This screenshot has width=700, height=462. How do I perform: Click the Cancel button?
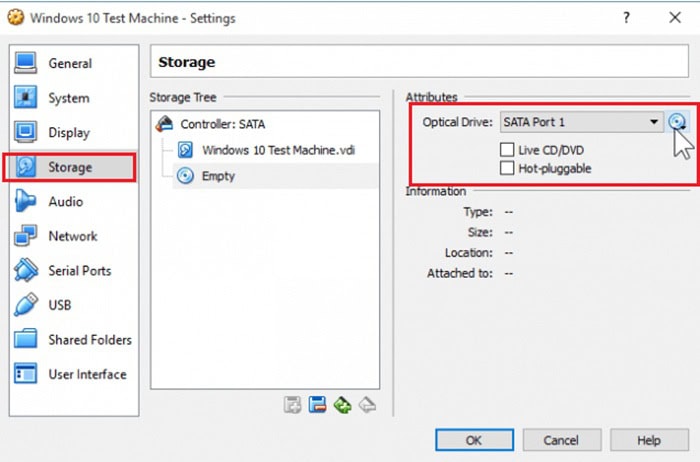(561, 440)
